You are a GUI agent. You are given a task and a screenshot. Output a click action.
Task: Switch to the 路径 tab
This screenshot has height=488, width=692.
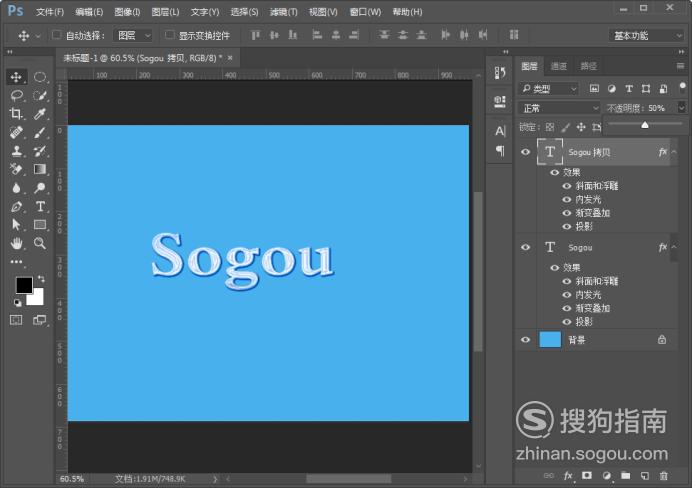[589, 66]
